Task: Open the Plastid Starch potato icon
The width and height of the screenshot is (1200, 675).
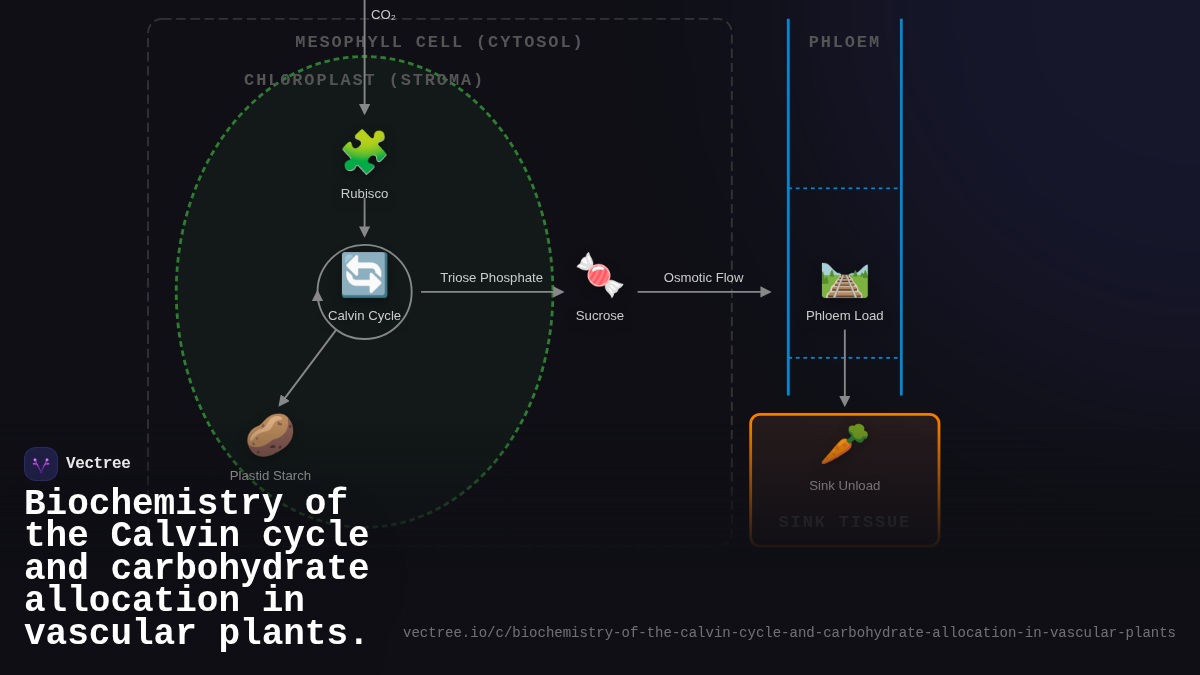Action: coord(270,433)
